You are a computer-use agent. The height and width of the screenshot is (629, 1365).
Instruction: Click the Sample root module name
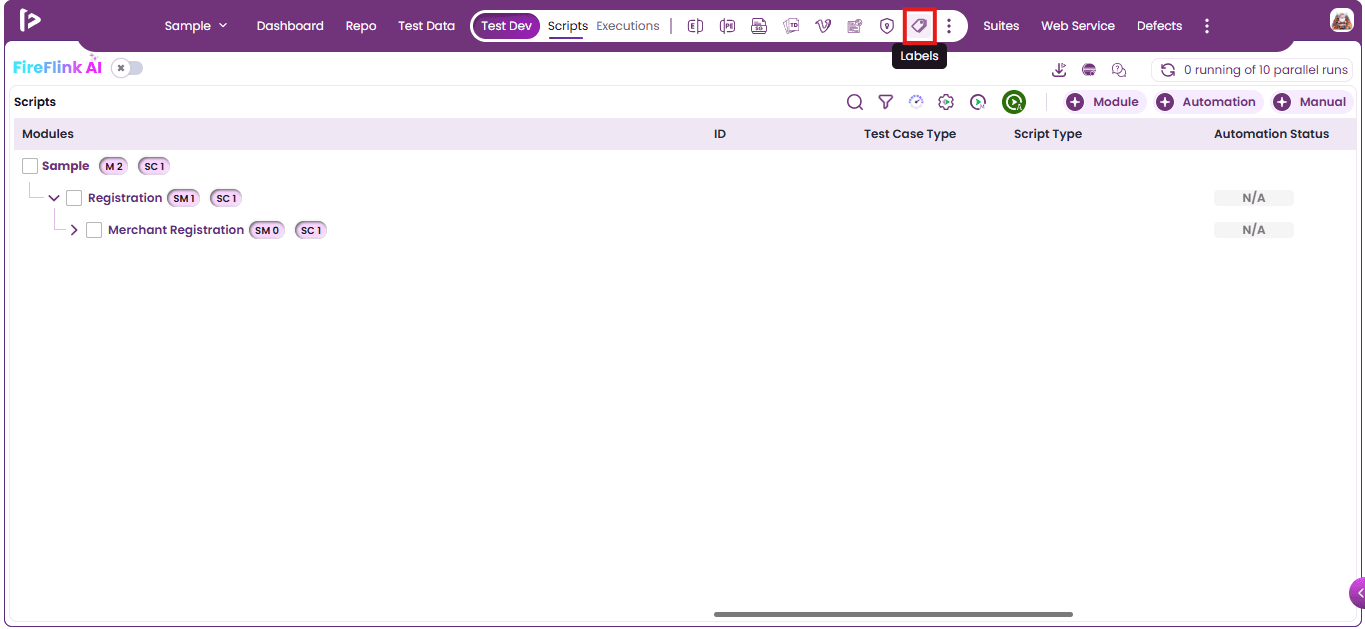[x=66, y=166]
